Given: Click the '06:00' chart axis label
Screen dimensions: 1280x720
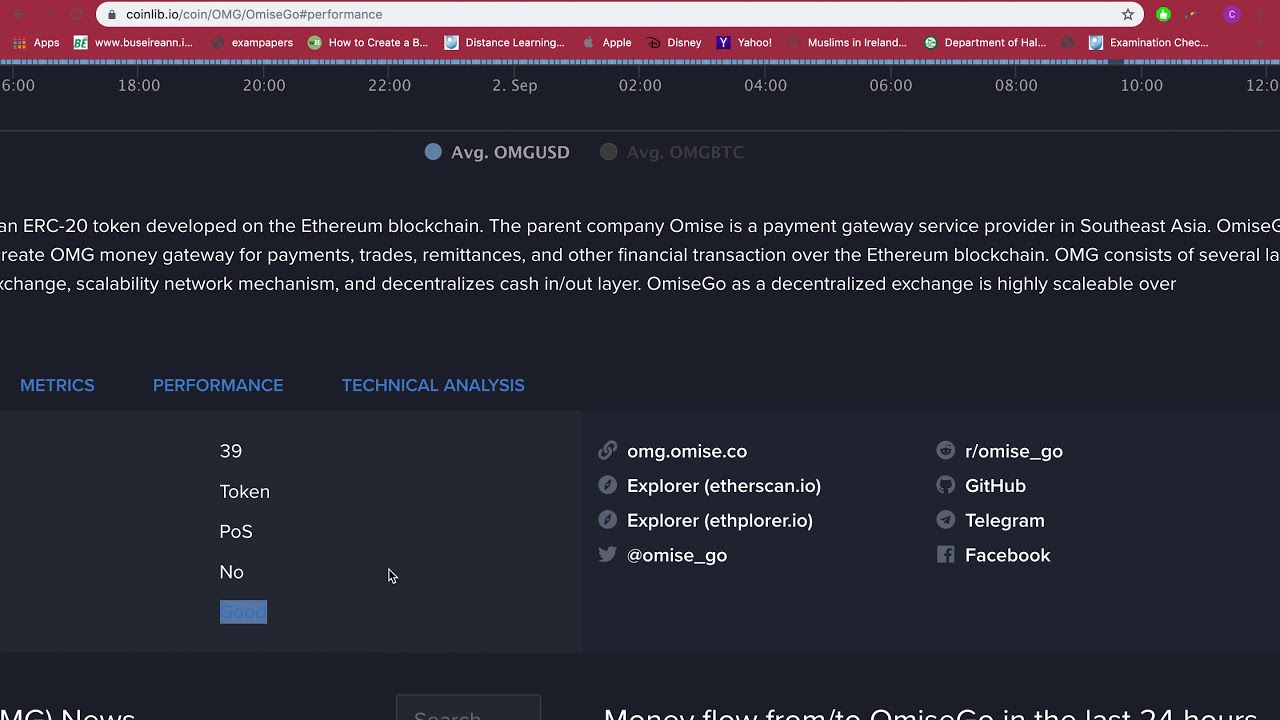Looking at the screenshot, I should tap(891, 86).
